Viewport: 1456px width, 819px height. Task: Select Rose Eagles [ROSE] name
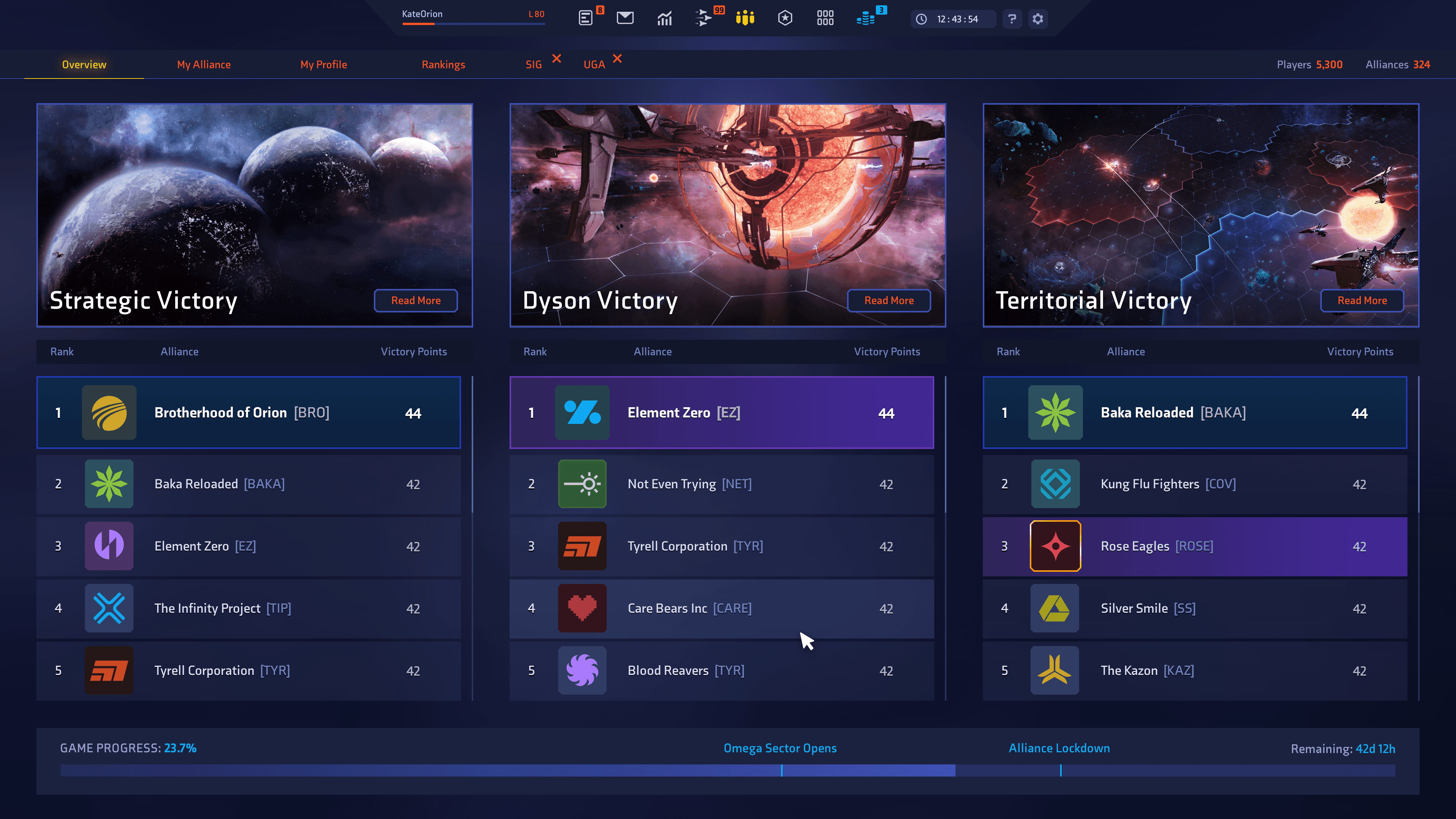tap(1157, 546)
